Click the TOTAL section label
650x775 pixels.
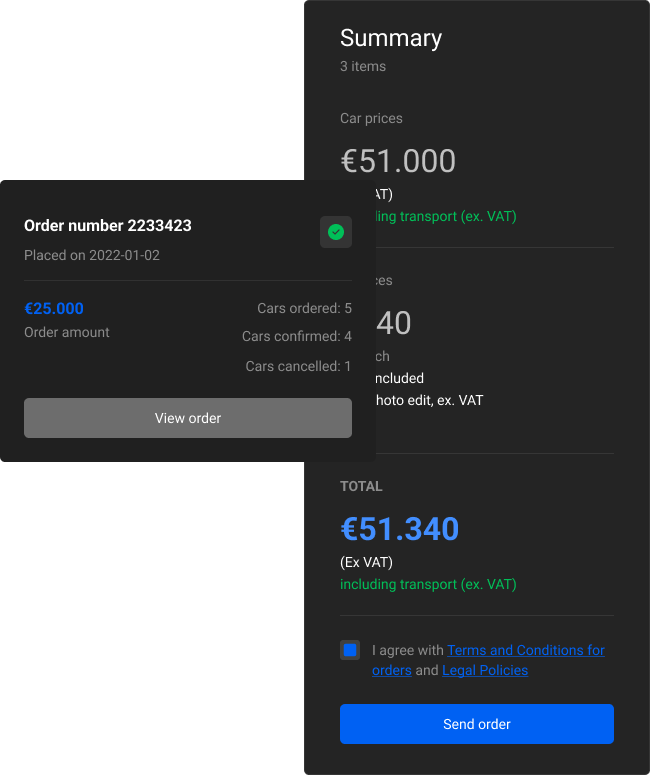pyautogui.click(x=361, y=486)
